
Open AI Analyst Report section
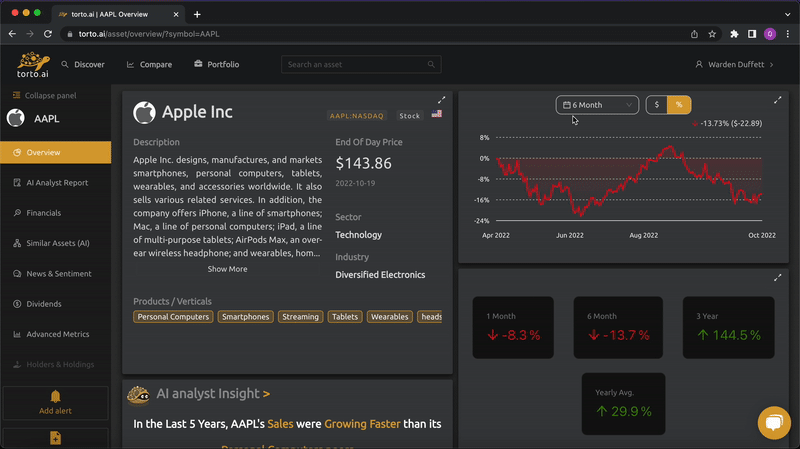[56, 183]
